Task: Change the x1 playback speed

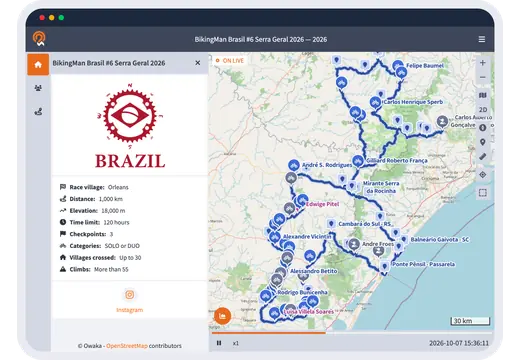Action: [236, 343]
